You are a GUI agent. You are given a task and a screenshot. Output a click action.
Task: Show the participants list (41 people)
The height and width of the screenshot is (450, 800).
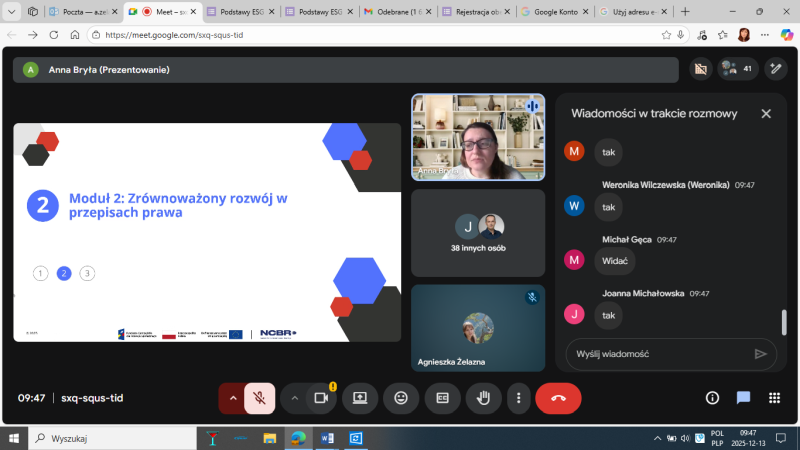(x=738, y=70)
